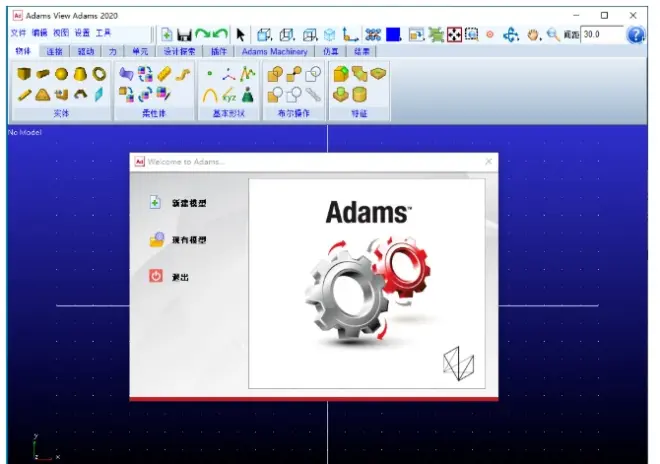This screenshot has width=660, height=464.
Task: Click the blue background color square
Action: coord(393,35)
